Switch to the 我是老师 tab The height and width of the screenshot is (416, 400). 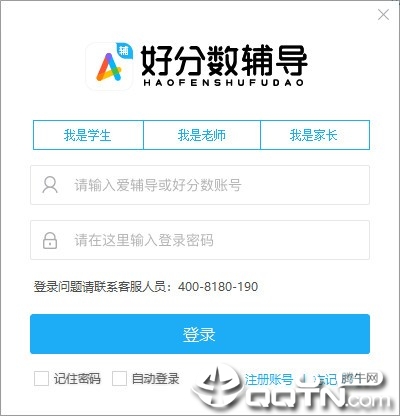(202, 135)
